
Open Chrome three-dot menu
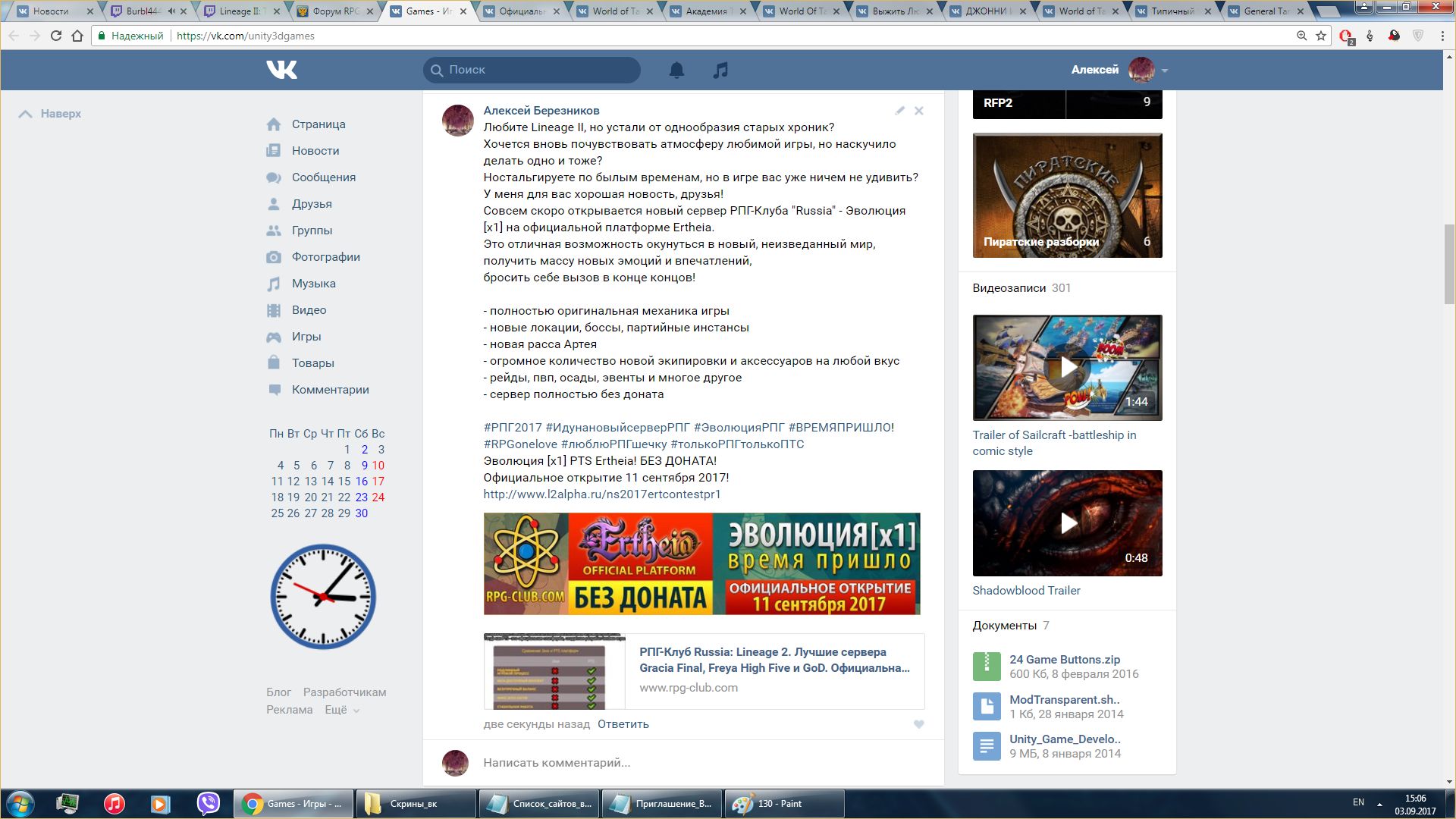[1442, 36]
